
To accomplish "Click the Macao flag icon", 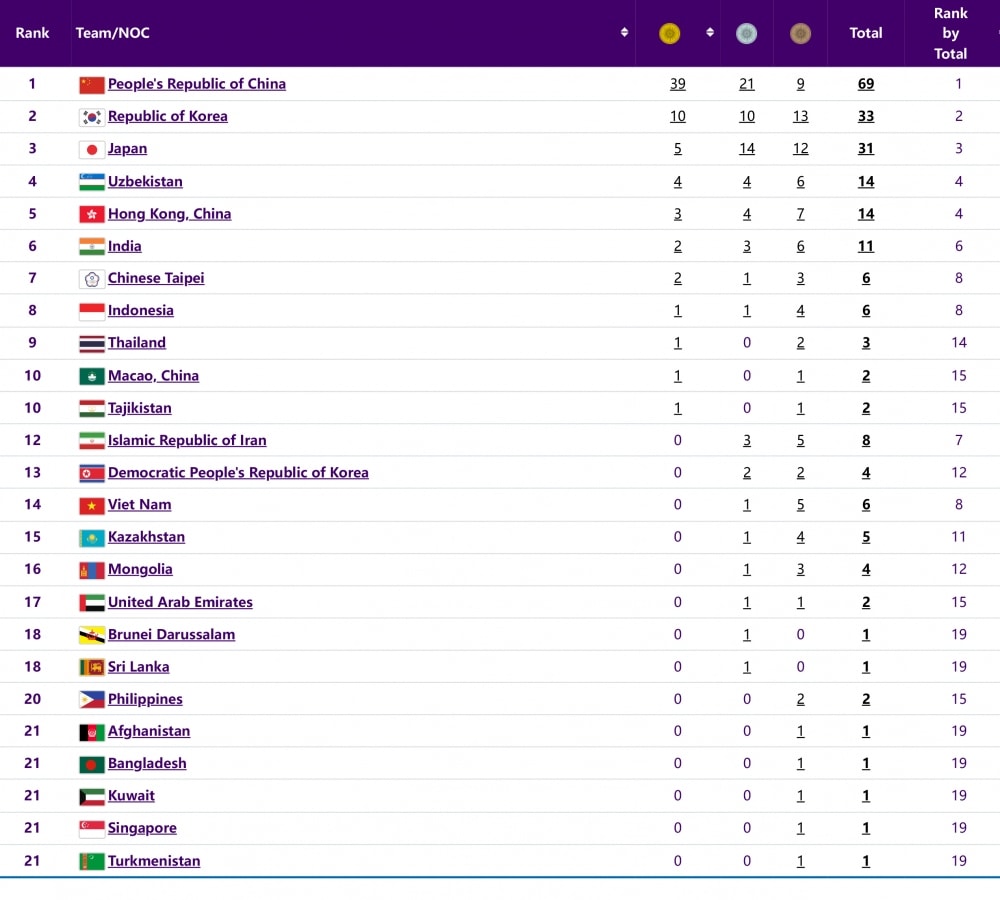I will 92,376.
